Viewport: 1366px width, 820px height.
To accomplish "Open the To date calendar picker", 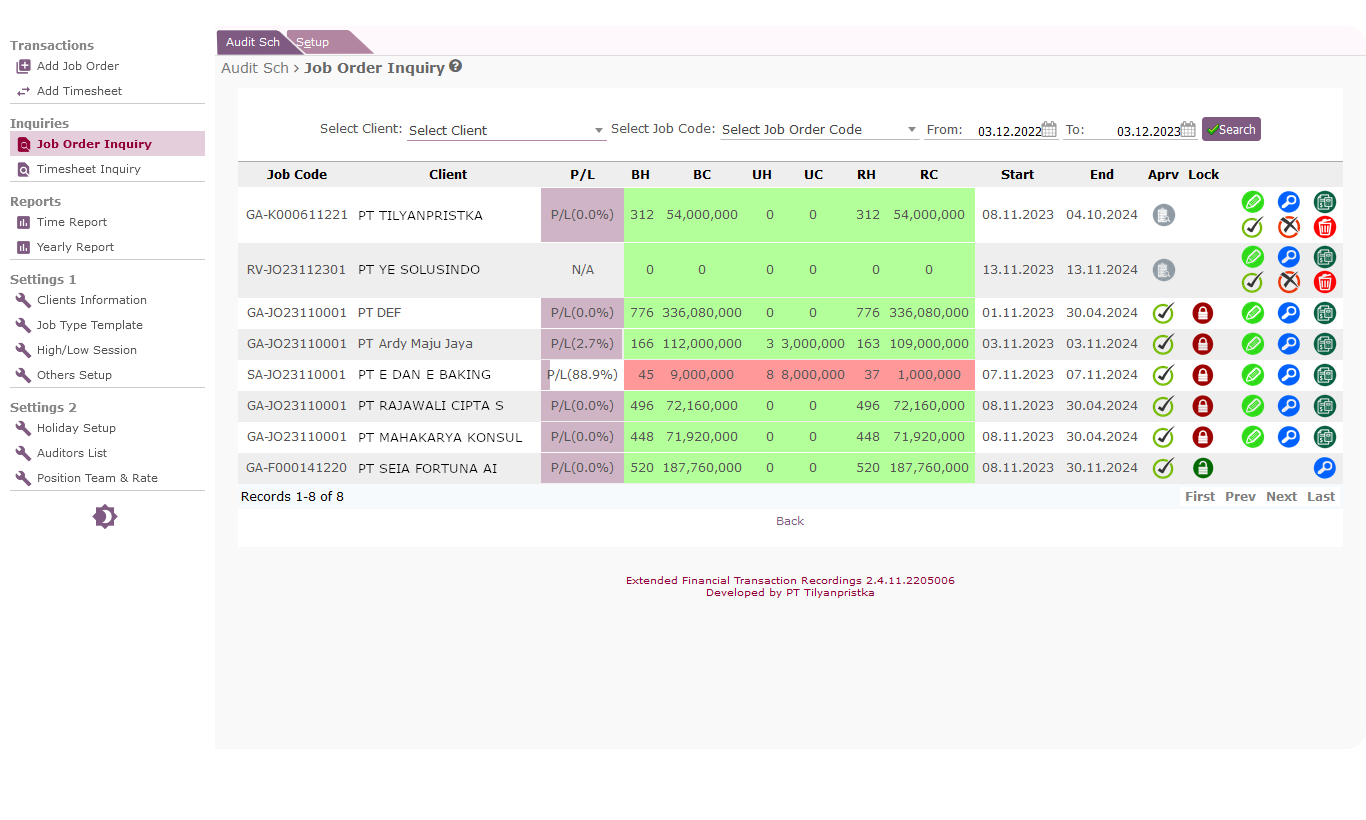I will [x=1188, y=129].
